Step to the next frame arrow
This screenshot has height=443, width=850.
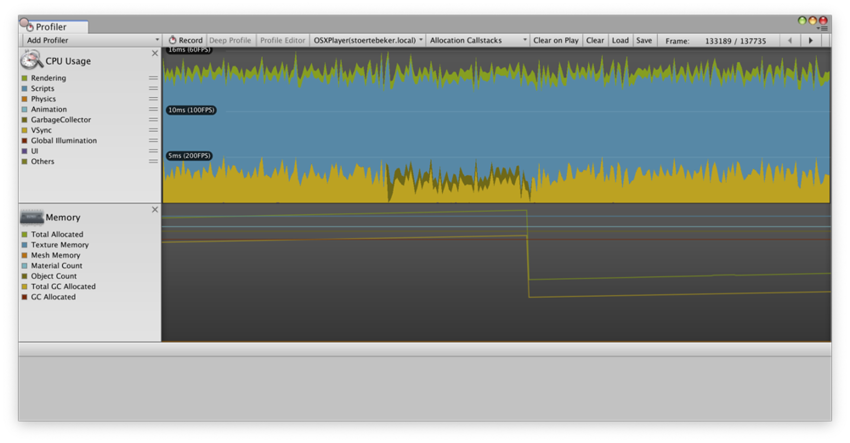[x=811, y=41]
